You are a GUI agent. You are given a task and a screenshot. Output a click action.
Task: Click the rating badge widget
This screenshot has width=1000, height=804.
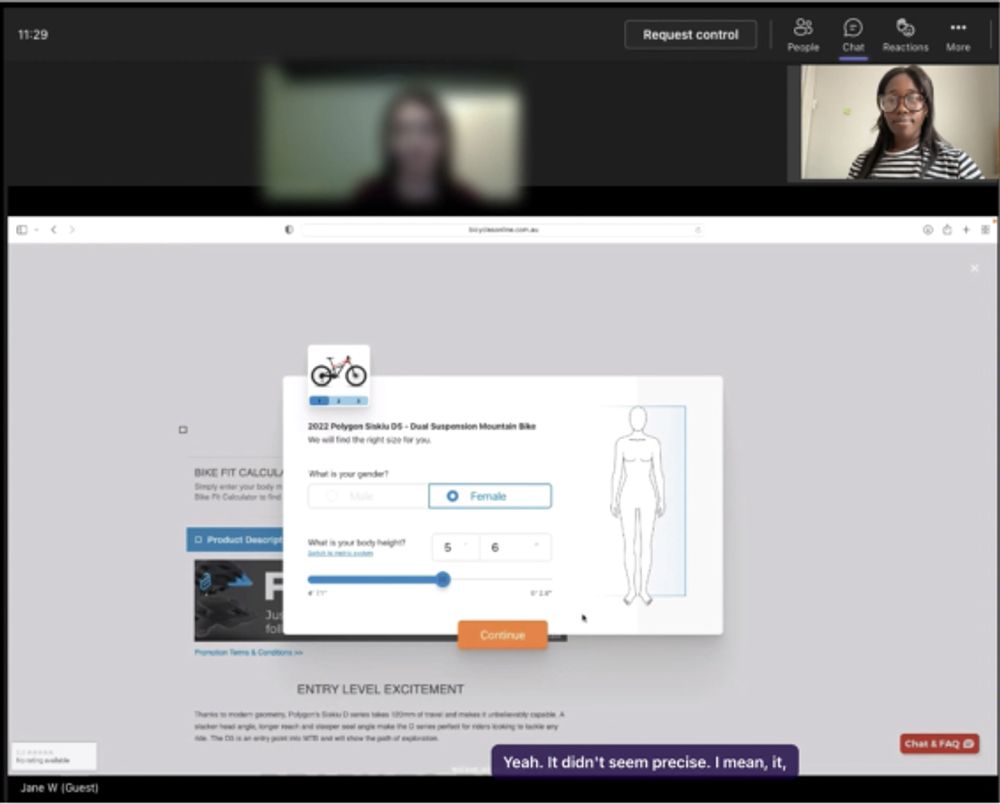click(x=54, y=756)
